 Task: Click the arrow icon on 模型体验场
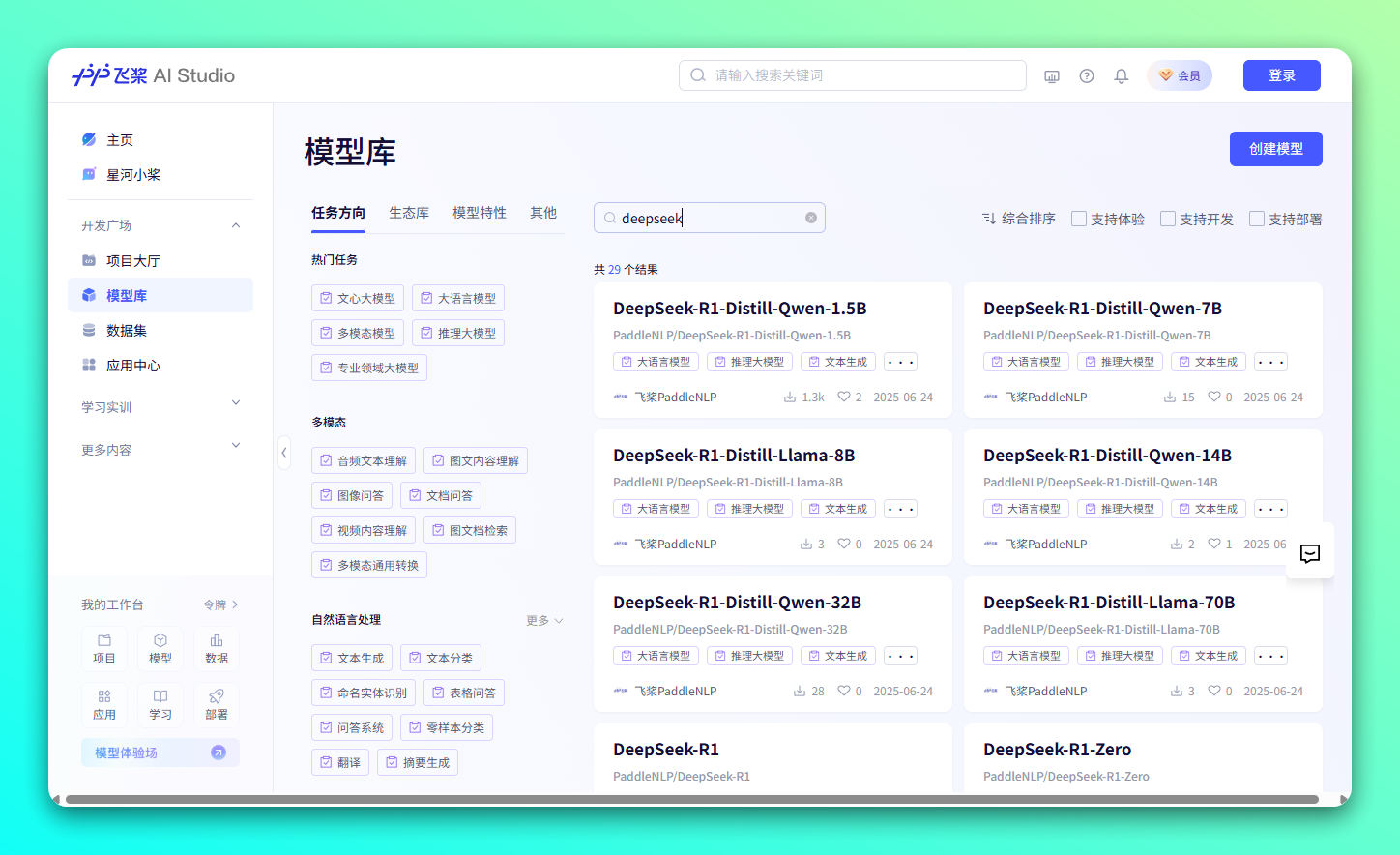(x=219, y=752)
